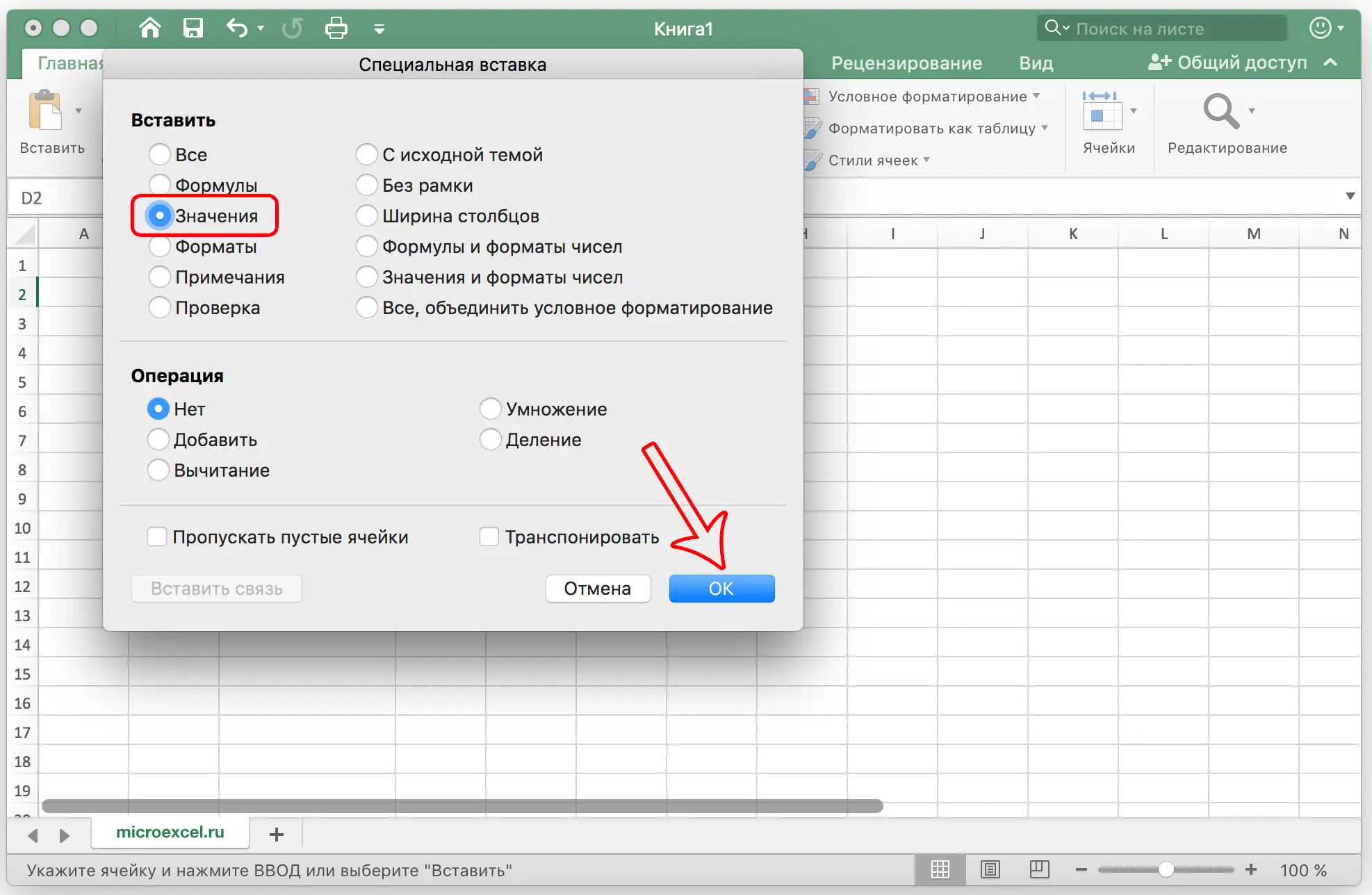Click in the sheet search field
The width and height of the screenshot is (1372, 895).
(1161, 28)
